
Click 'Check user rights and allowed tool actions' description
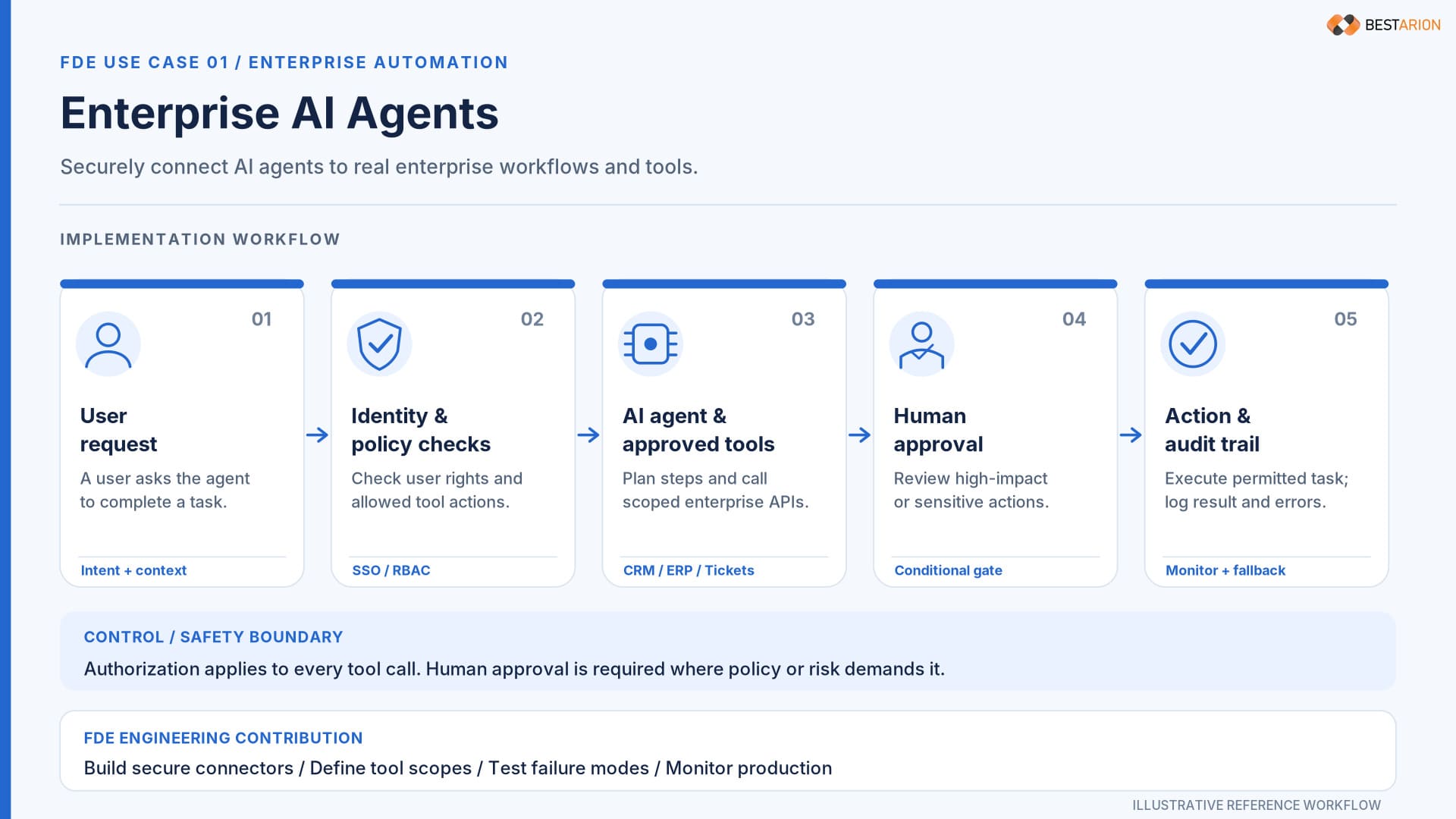click(x=437, y=490)
